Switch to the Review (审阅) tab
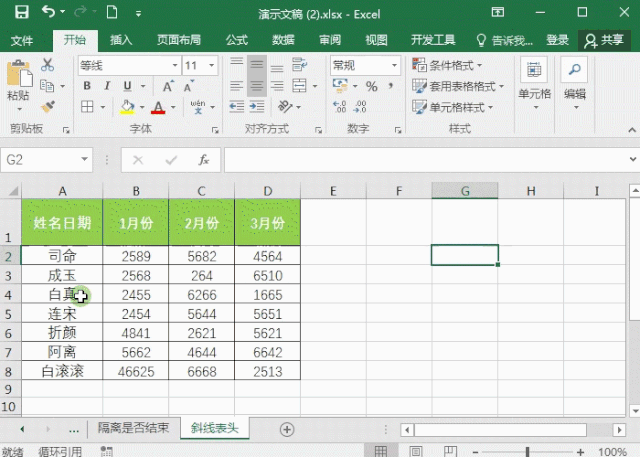640x457 pixels. tap(330, 40)
